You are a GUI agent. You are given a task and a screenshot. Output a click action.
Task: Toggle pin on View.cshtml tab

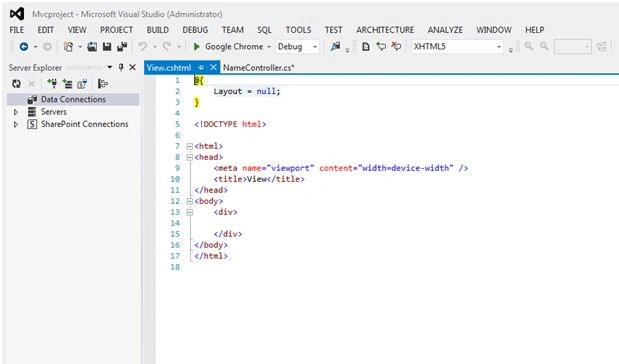[x=201, y=68]
